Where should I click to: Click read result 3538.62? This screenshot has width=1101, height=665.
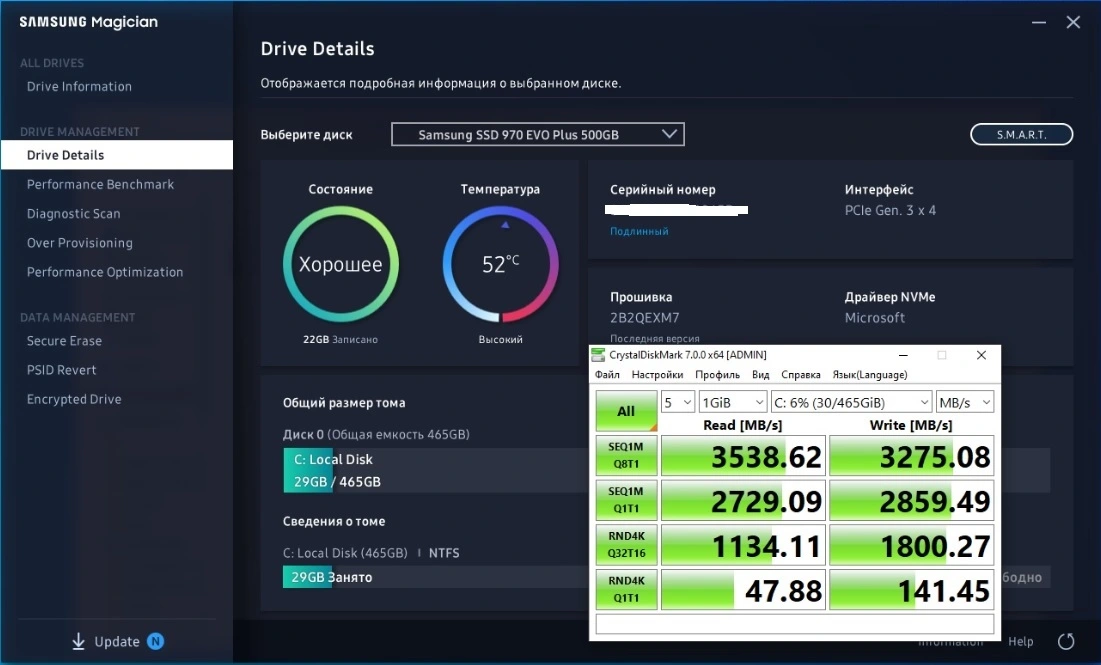(x=743, y=456)
